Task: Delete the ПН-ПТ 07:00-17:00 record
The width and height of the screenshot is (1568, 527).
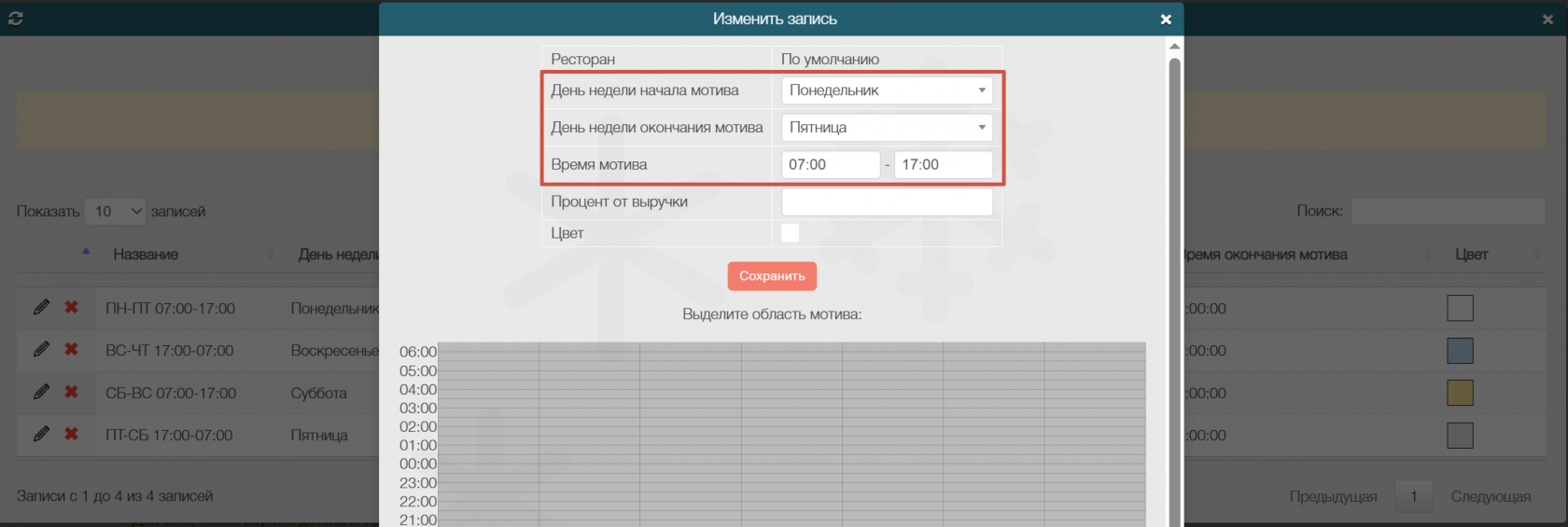Action: point(71,307)
